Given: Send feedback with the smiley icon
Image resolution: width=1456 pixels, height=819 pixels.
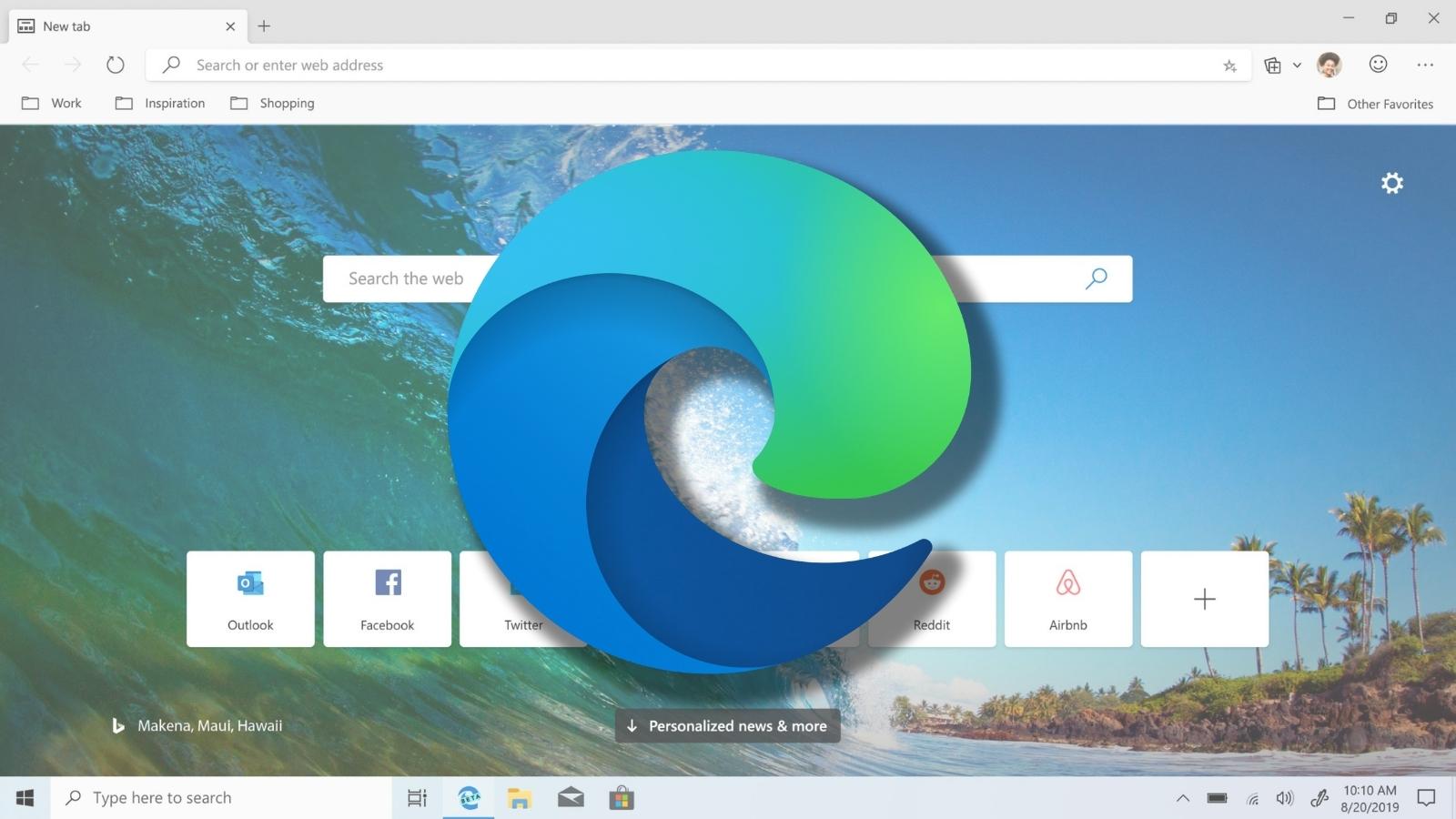Looking at the screenshot, I should pyautogui.click(x=1378, y=65).
